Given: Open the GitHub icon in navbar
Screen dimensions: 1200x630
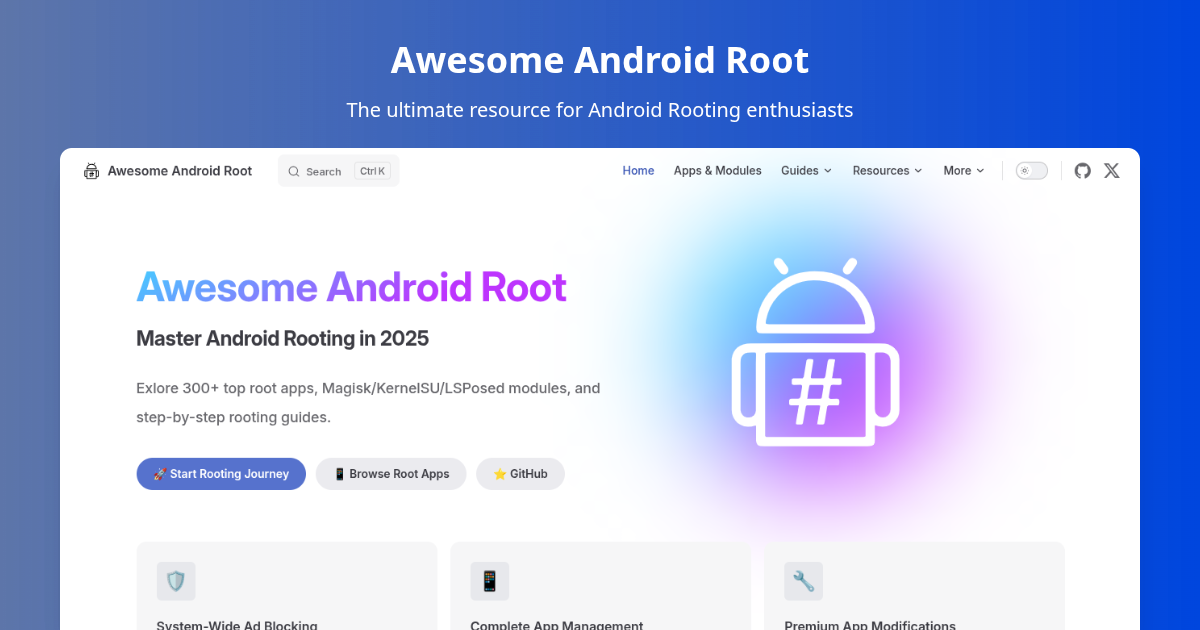Looking at the screenshot, I should coord(1082,171).
